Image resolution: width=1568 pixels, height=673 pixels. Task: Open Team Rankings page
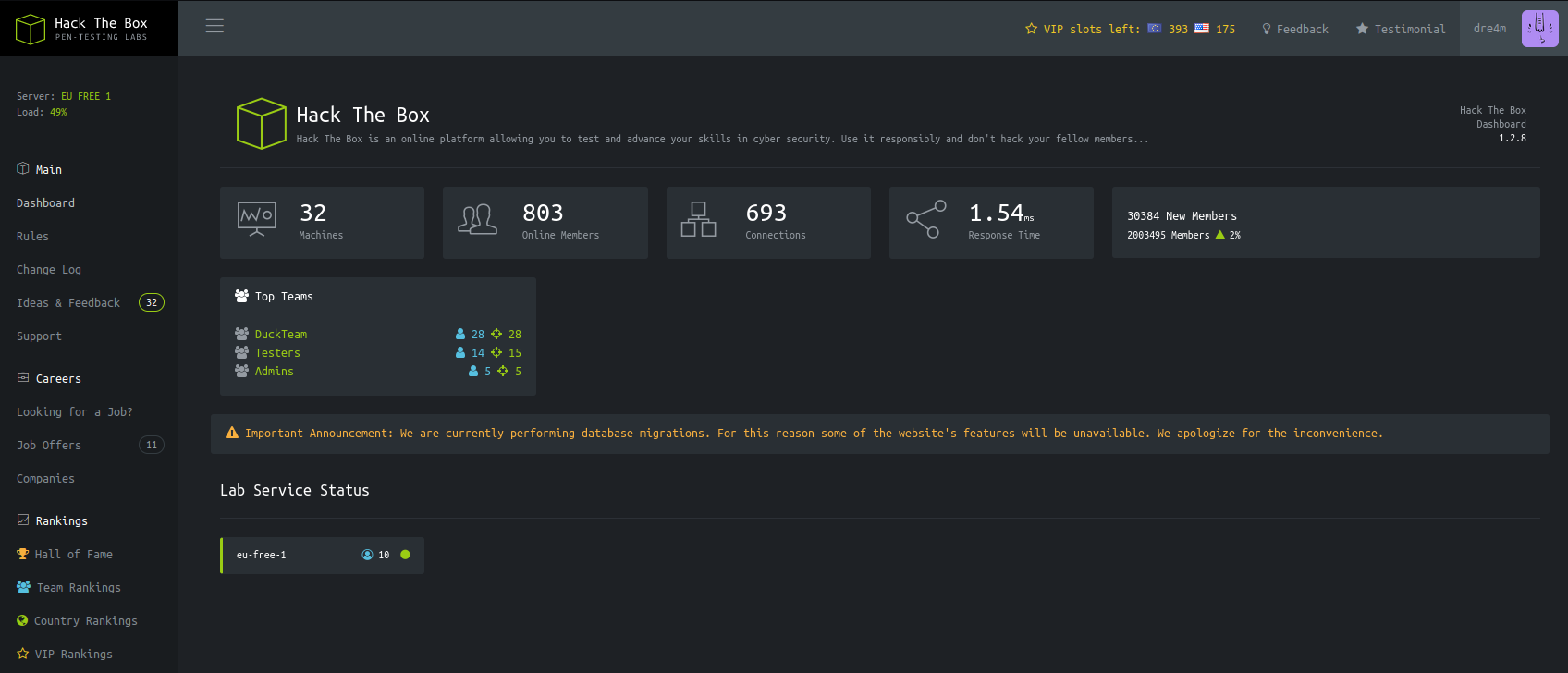[79, 587]
